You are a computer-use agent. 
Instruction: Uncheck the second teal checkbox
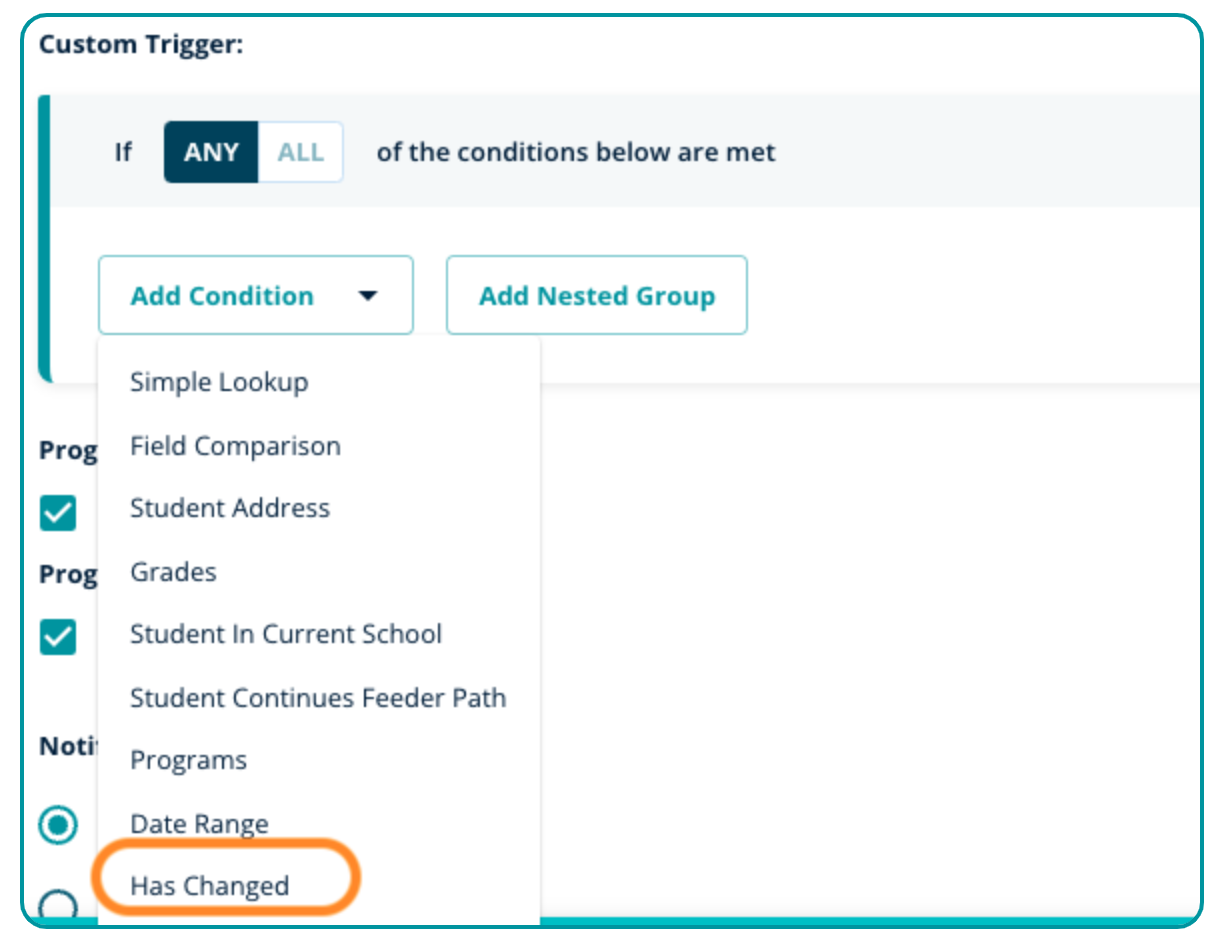[58, 637]
